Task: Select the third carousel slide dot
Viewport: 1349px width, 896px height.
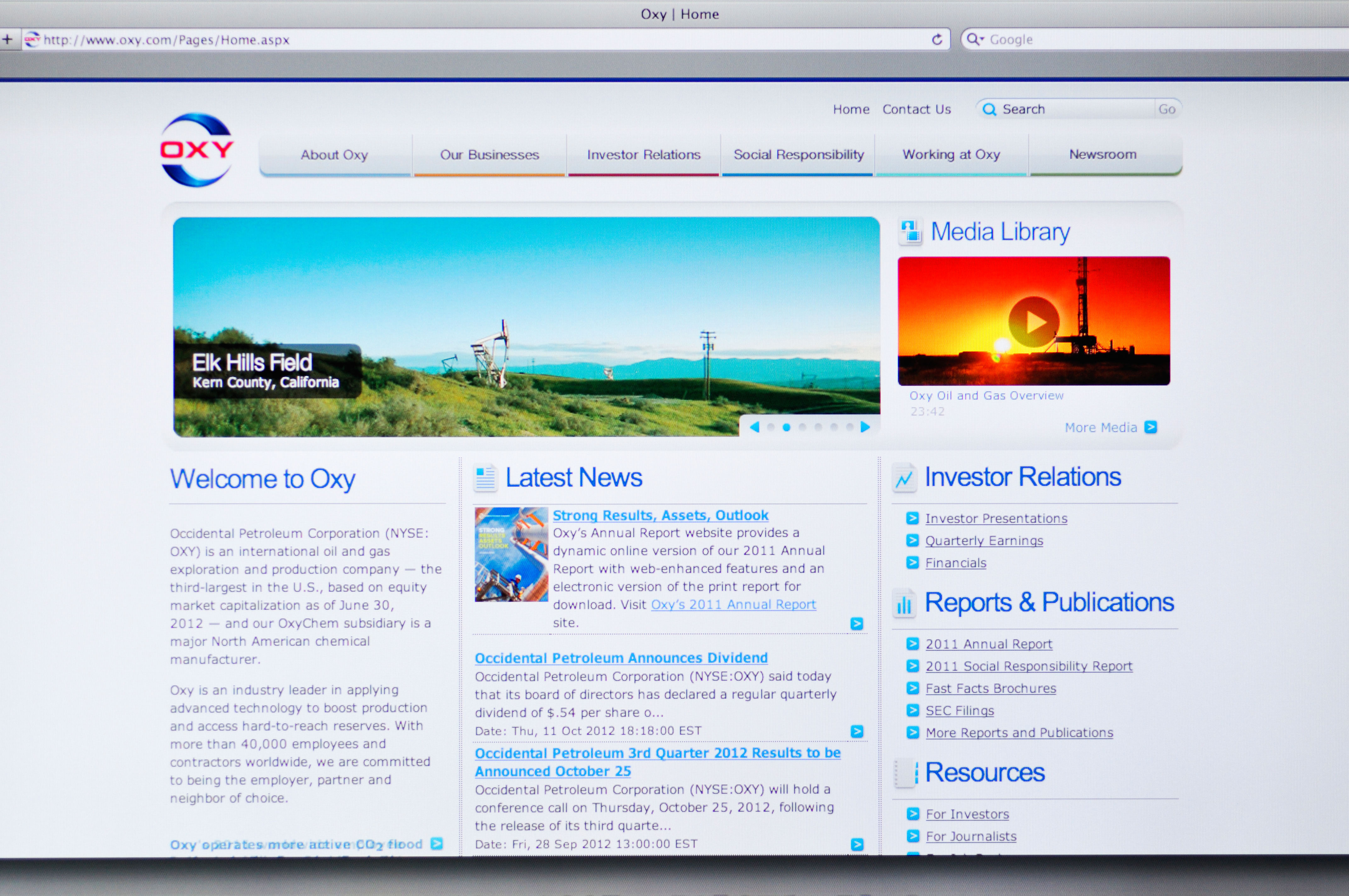Action: tap(802, 427)
